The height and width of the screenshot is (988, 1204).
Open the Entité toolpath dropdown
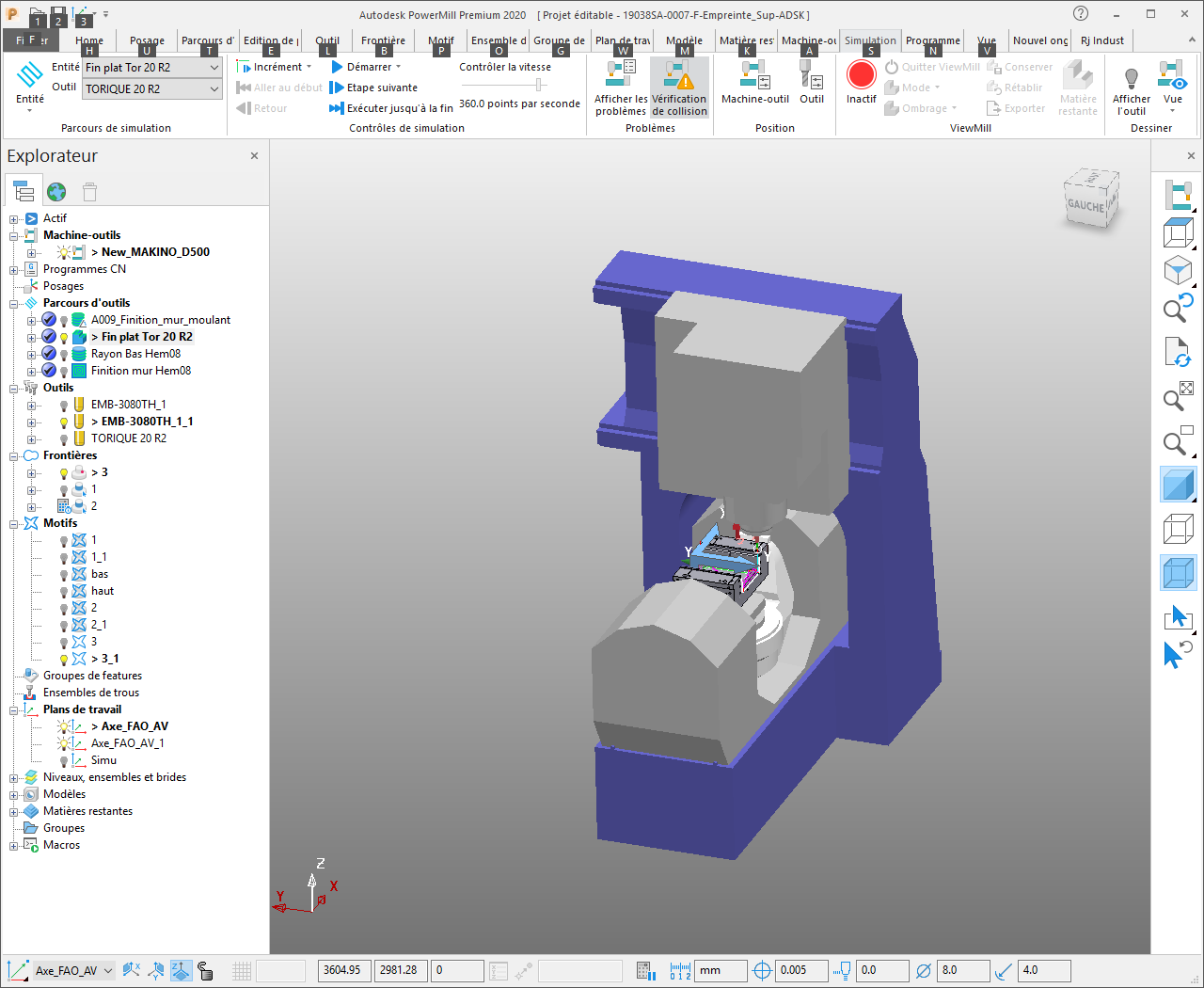[214, 68]
